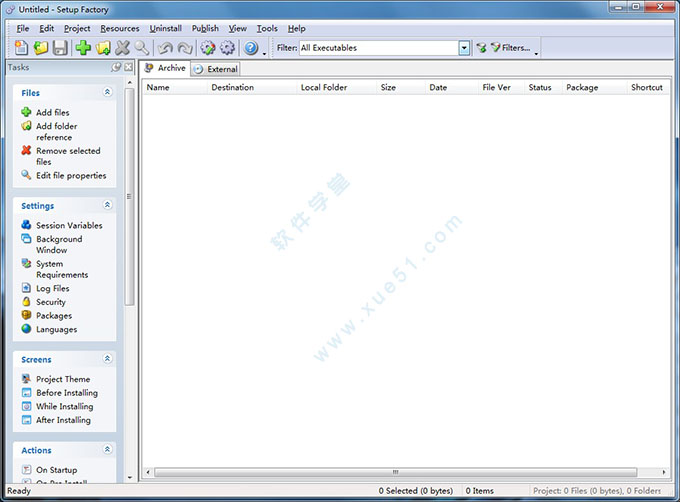
Task: Open After Installing screens
Action: pyautogui.click(x=63, y=420)
